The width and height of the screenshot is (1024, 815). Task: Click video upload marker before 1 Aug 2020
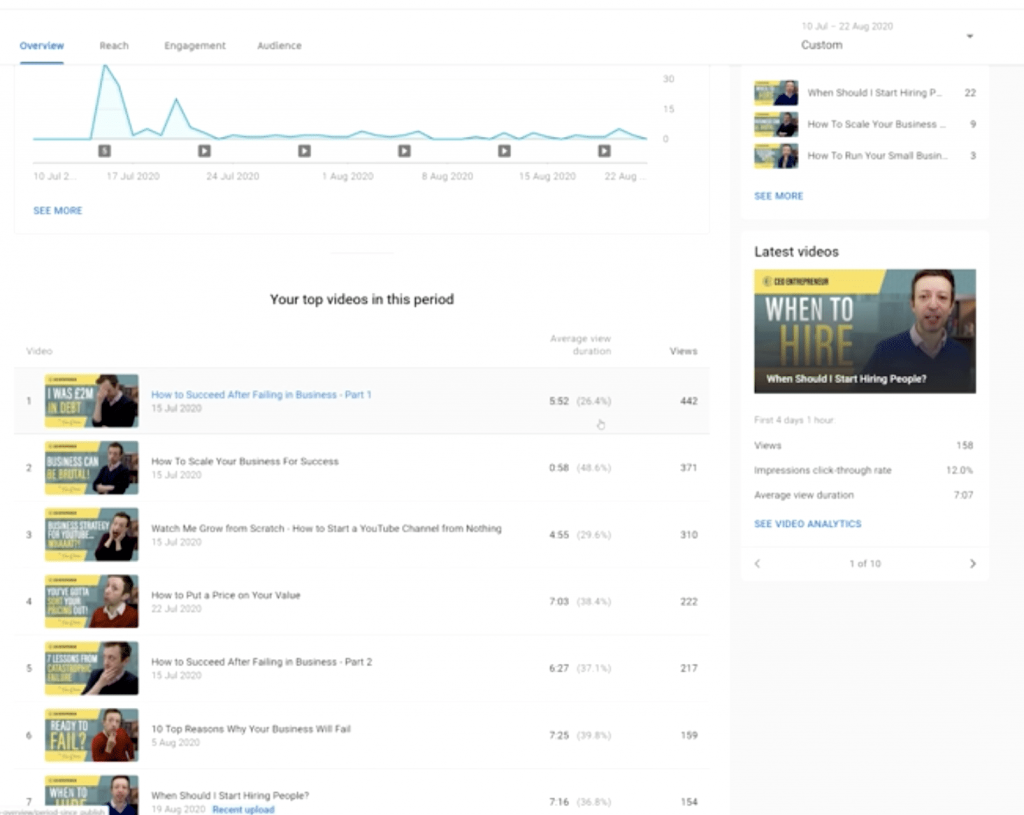coord(304,151)
